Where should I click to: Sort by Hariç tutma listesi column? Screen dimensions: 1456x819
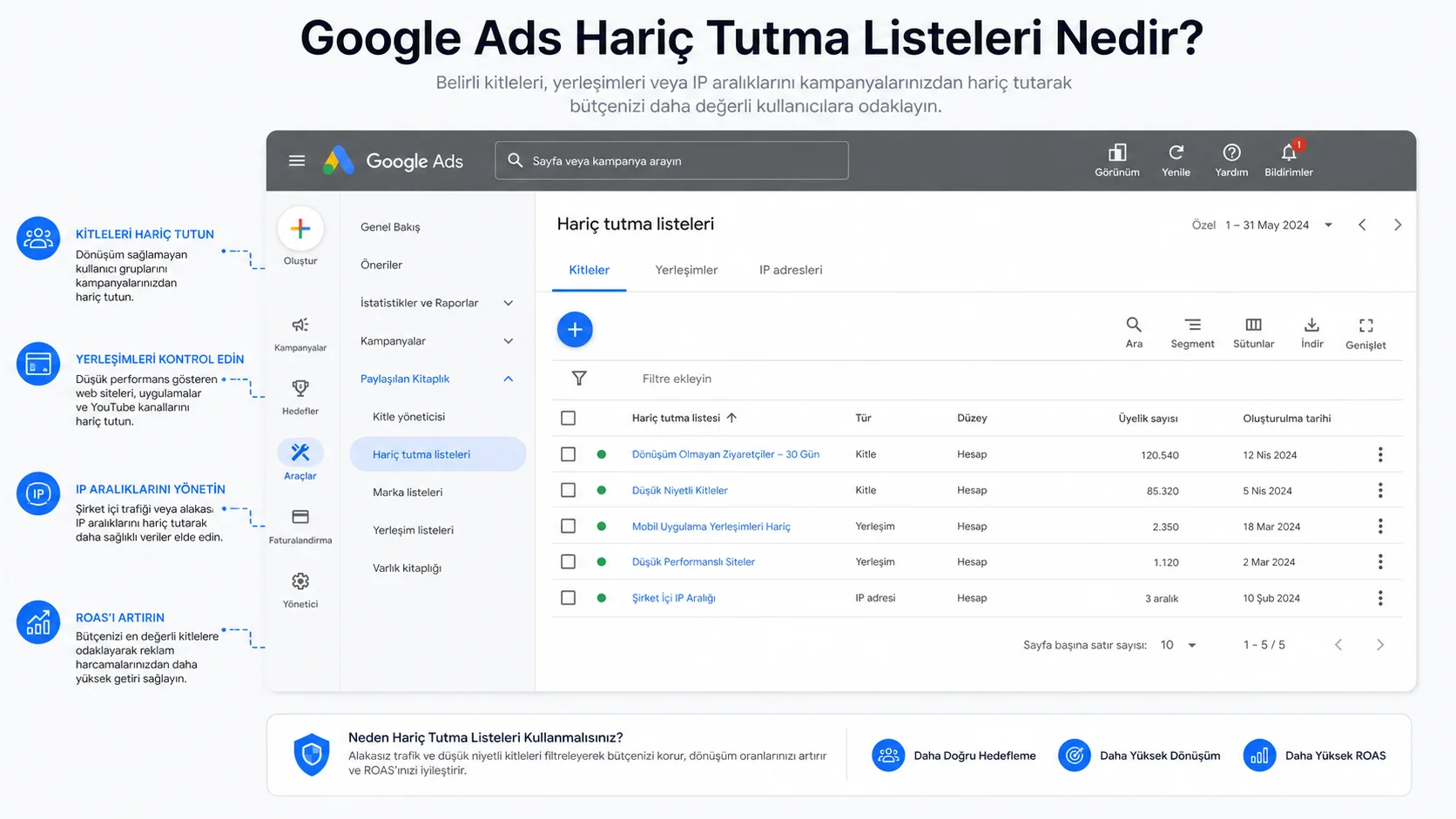(x=684, y=418)
